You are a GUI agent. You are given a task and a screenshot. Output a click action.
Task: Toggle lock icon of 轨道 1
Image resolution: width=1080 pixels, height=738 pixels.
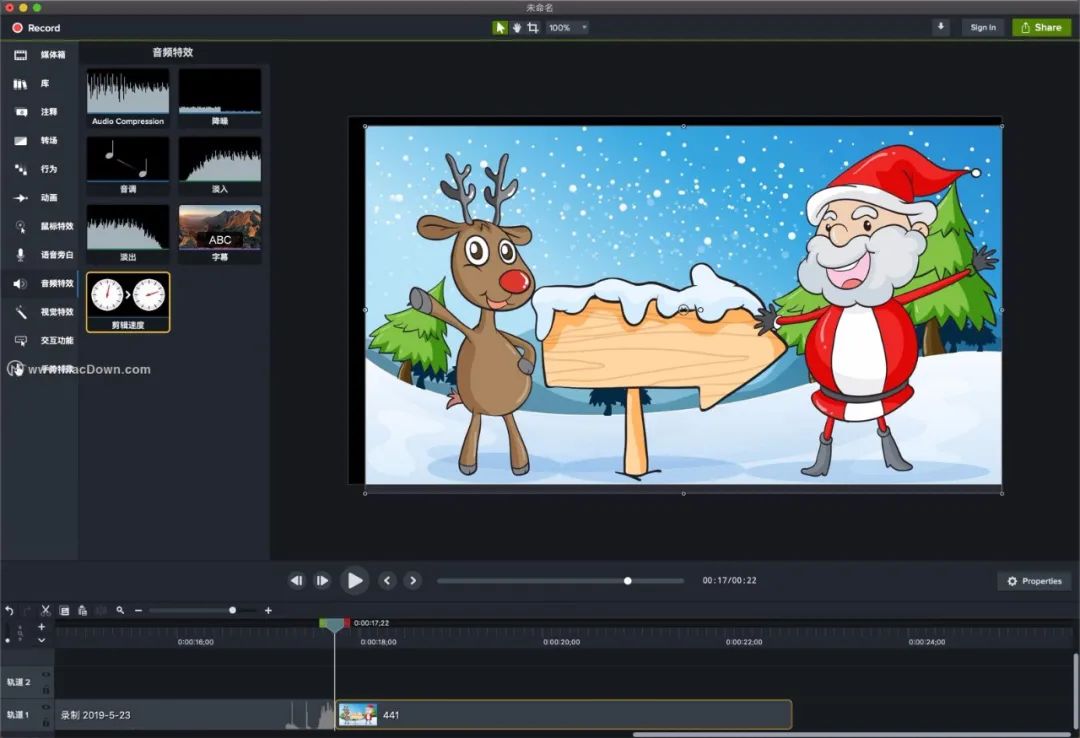(x=46, y=723)
